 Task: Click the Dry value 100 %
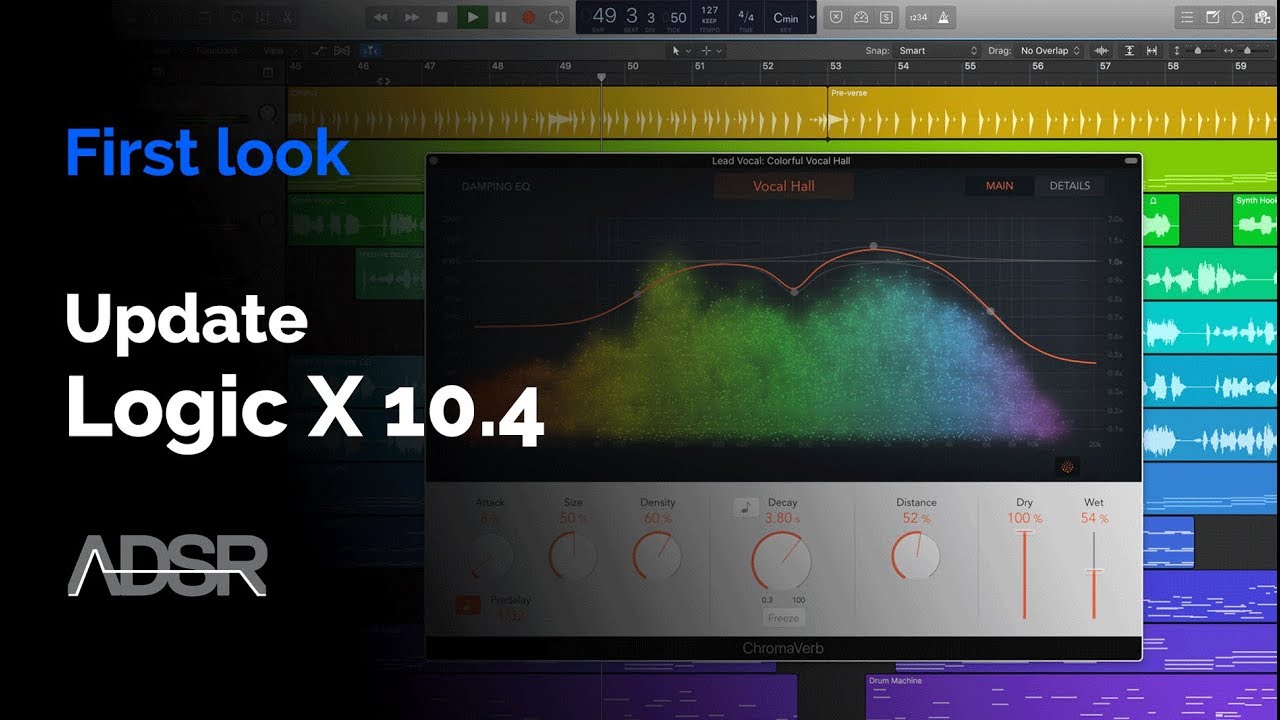tap(1024, 519)
